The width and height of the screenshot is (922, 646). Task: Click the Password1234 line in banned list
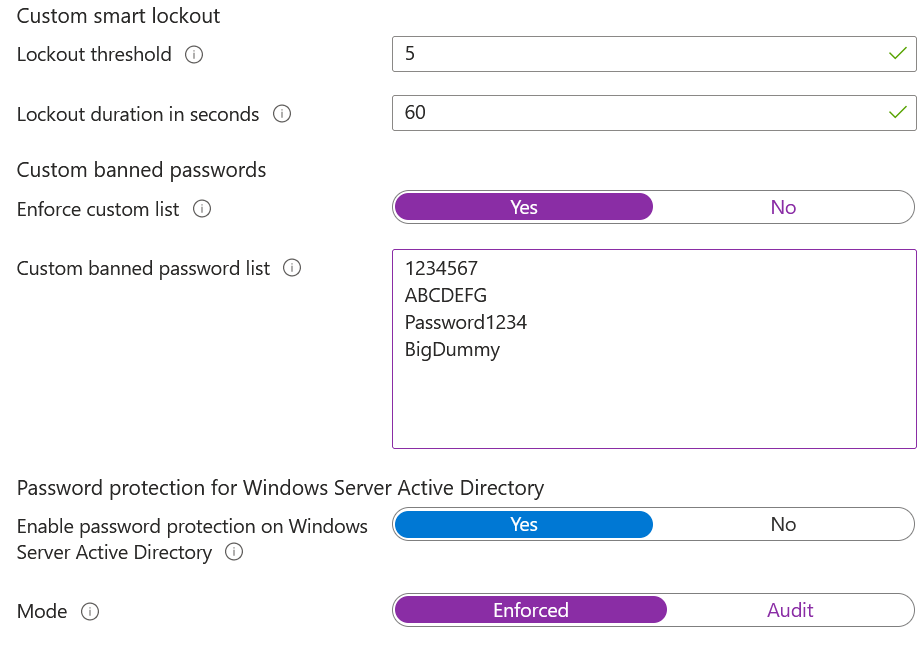click(465, 323)
